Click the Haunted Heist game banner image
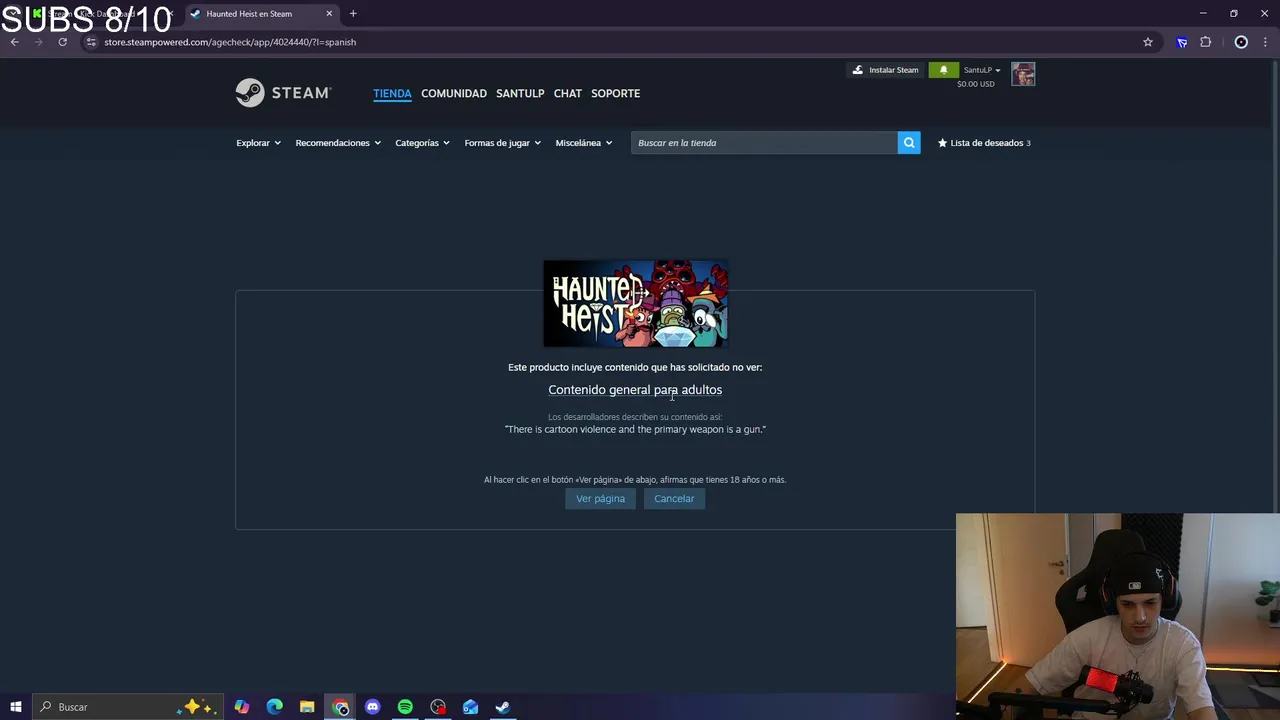This screenshot has height=720, width=1280. 635,304
